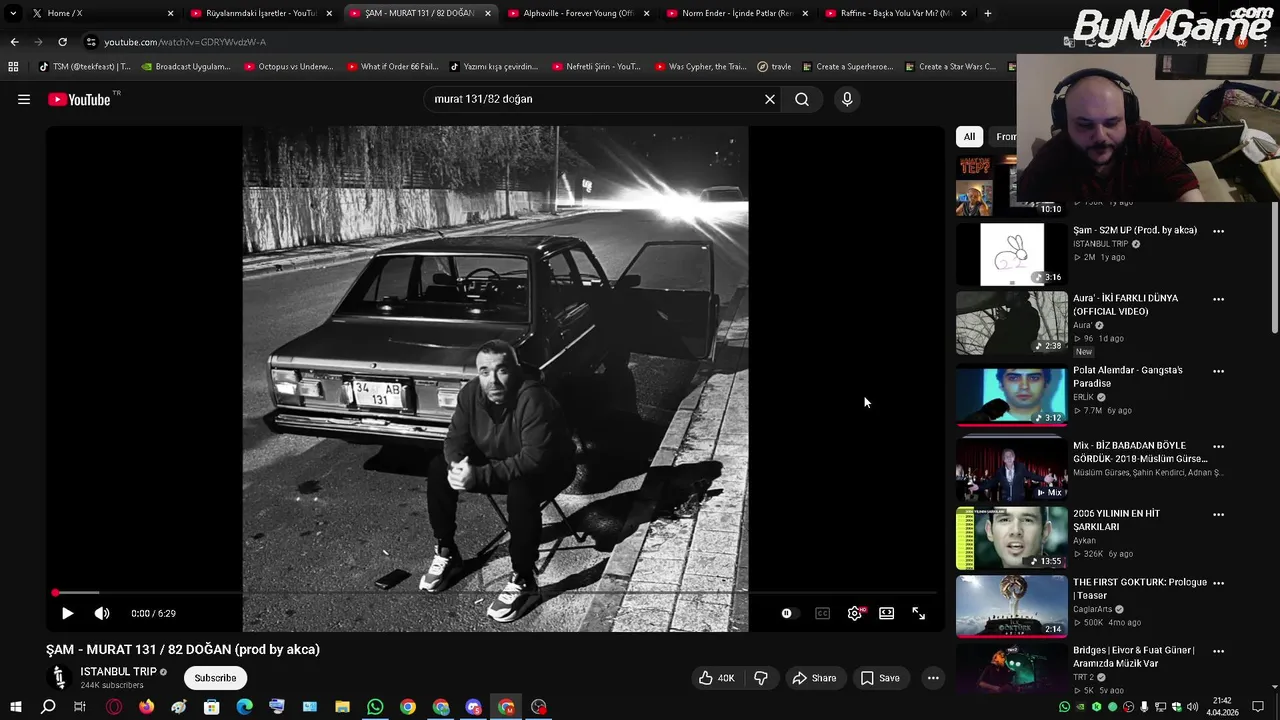Toggle subtitles CC button
This screenshot has width=1280, height=720.
(x=822, y=613)
